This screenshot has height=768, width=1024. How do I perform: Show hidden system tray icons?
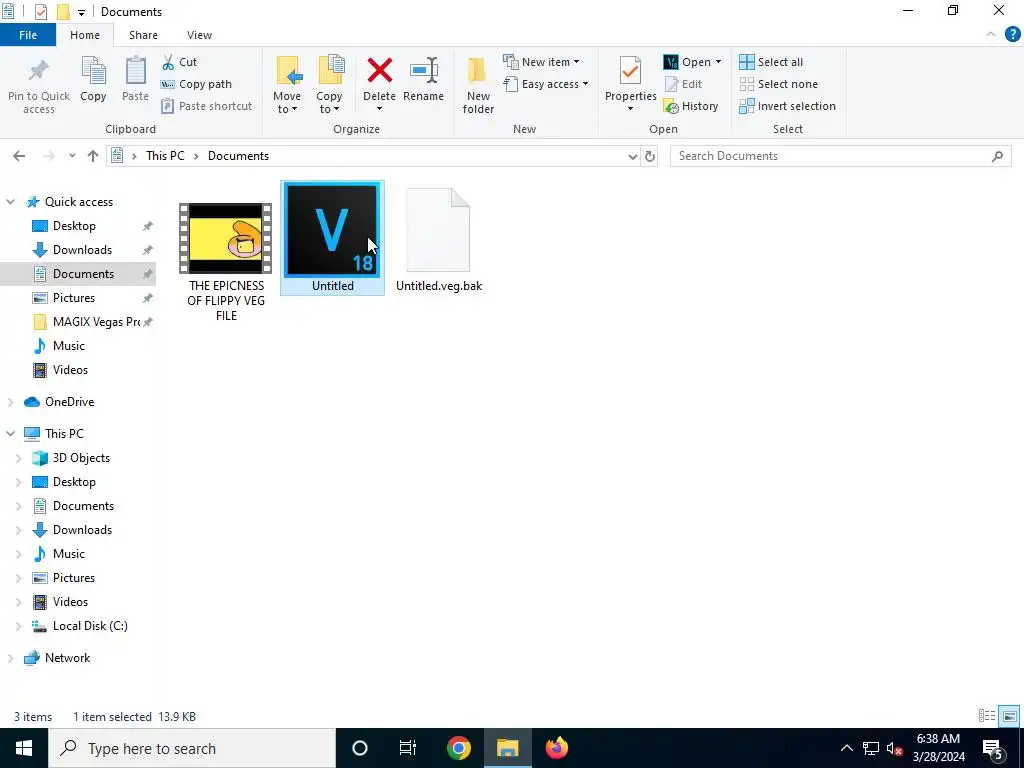pyautogui.click(x=846, y=748)
